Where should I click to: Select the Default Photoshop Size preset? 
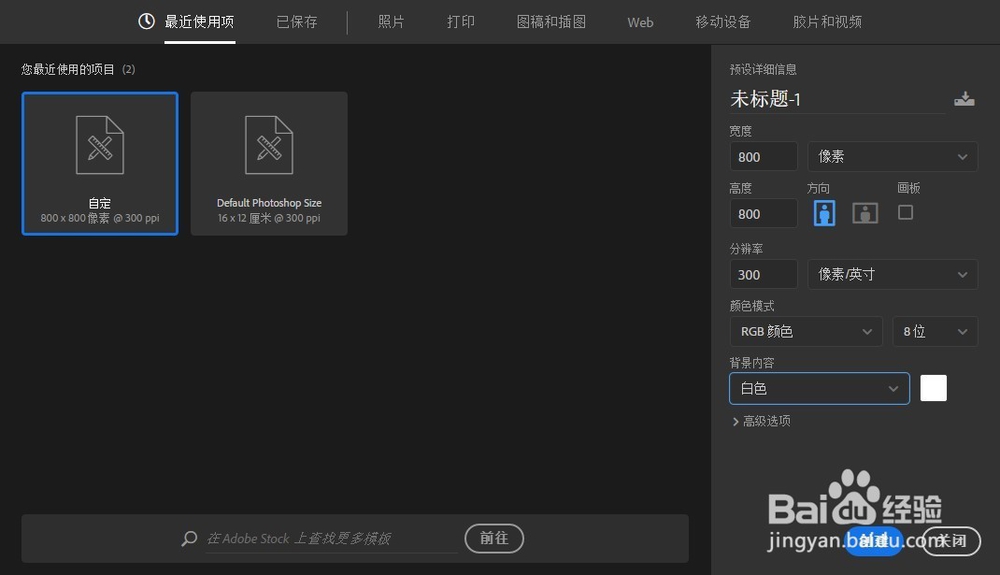(x=269, y=164)
